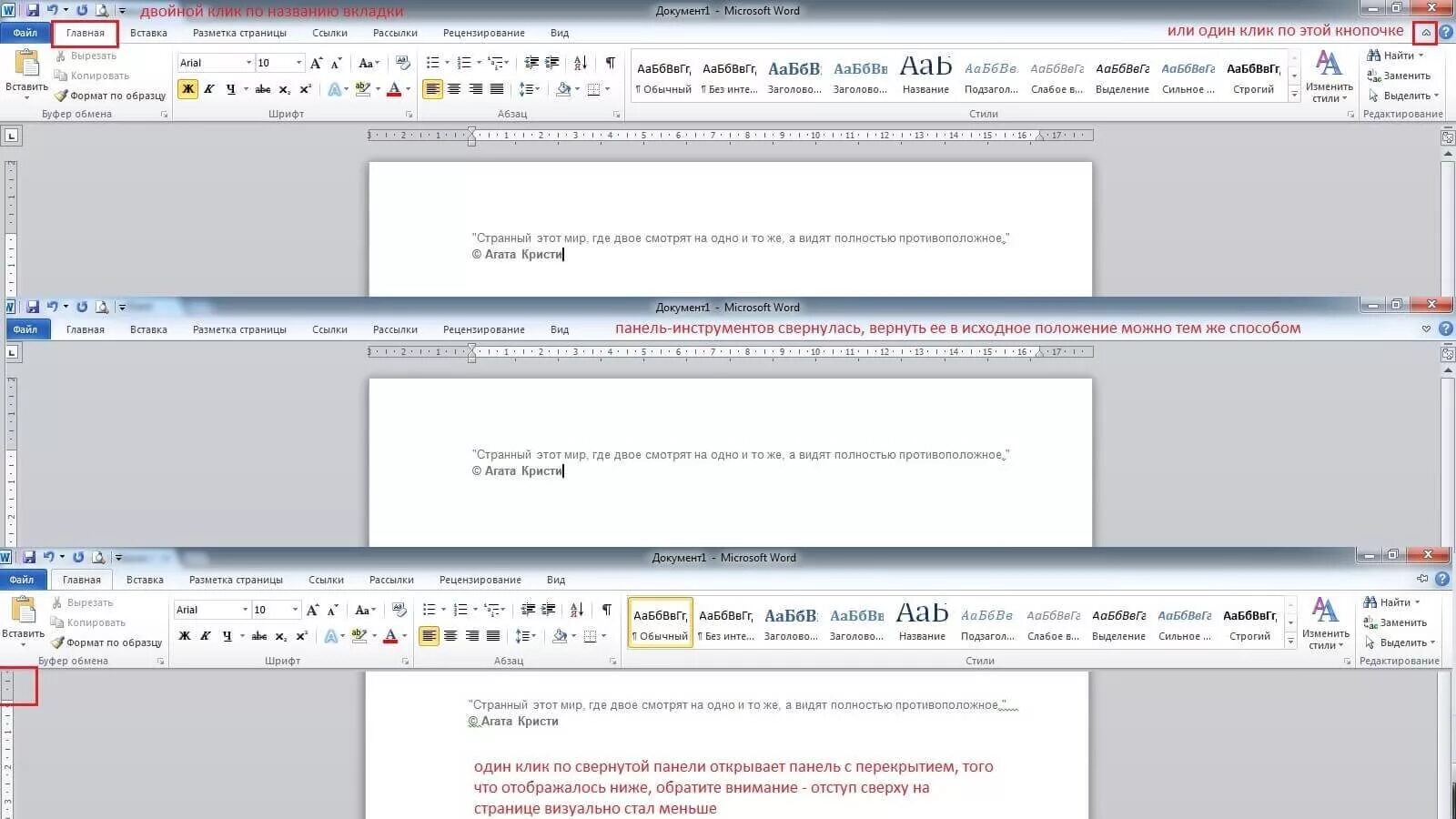Toggle Subscript in the top window ribbon
This screenshot has height=819, width=1456.
point(284,89)
